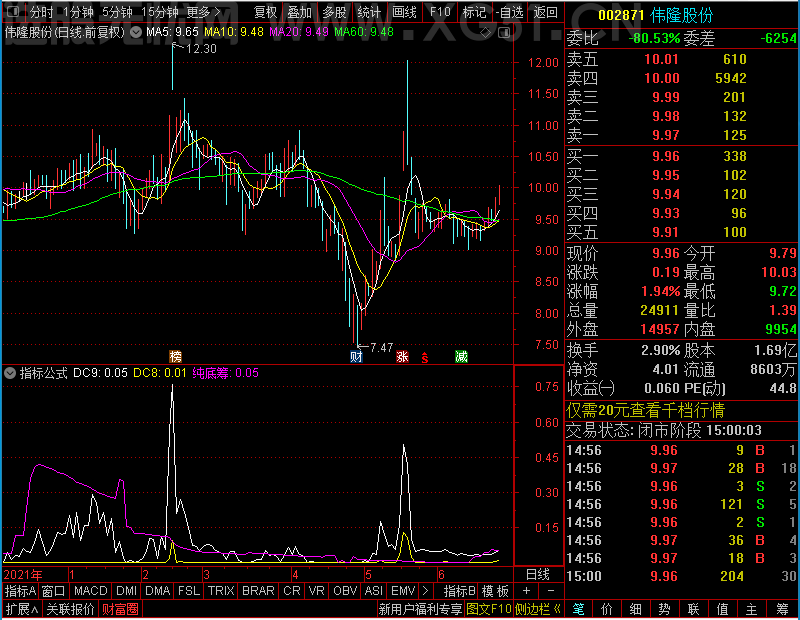Click the diamond marker icon above the chart

point(486,33)
